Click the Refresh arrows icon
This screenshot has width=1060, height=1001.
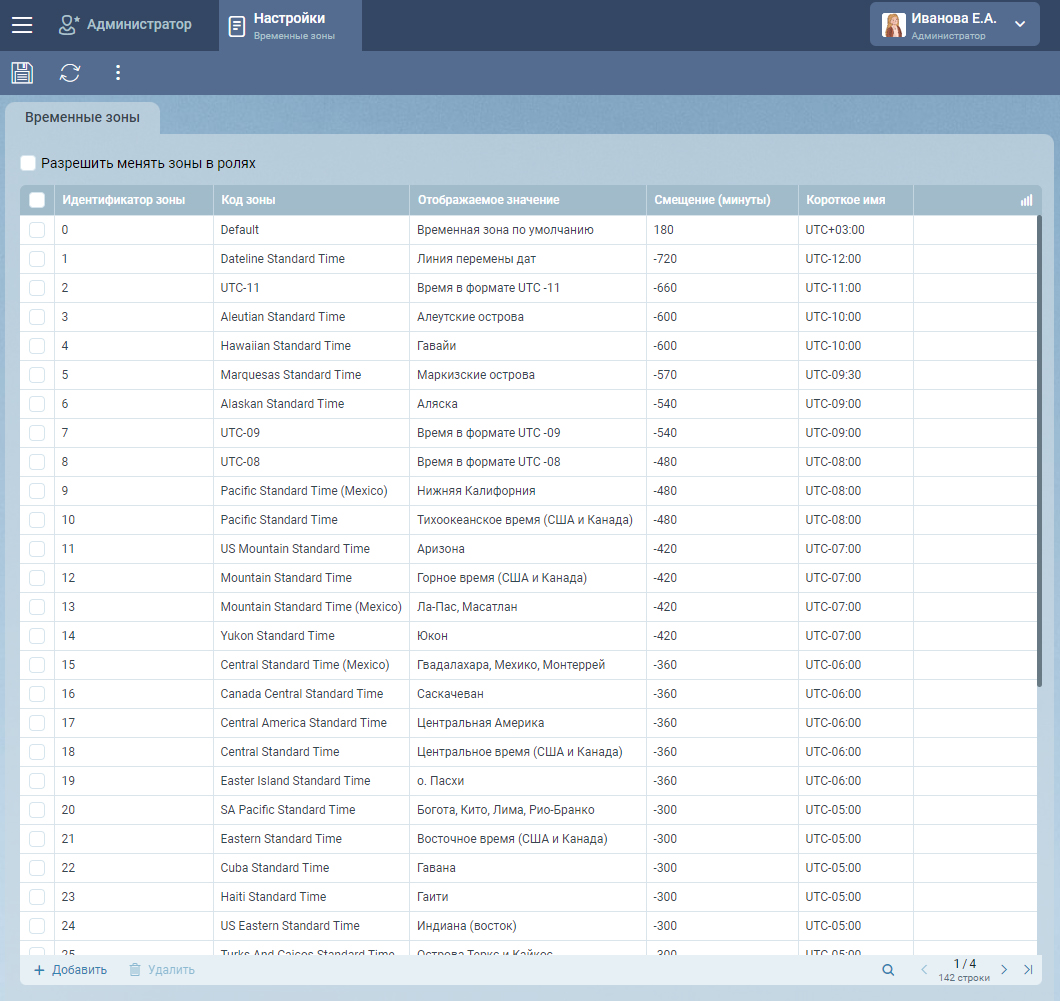click(x=70, y=73)
